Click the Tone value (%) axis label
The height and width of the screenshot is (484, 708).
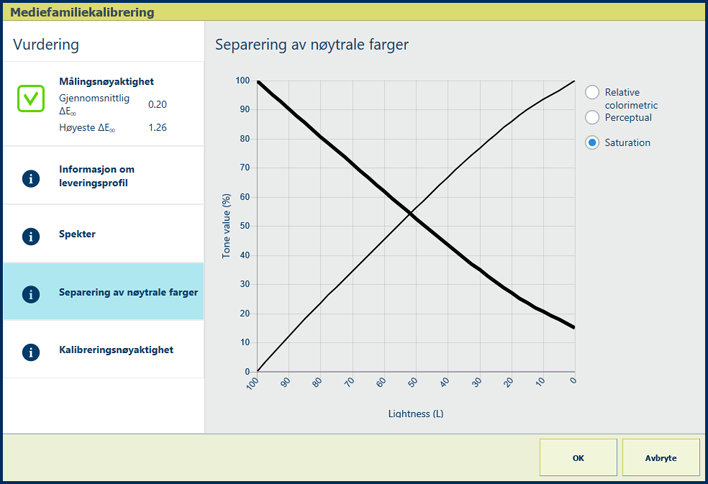point(226,226)
